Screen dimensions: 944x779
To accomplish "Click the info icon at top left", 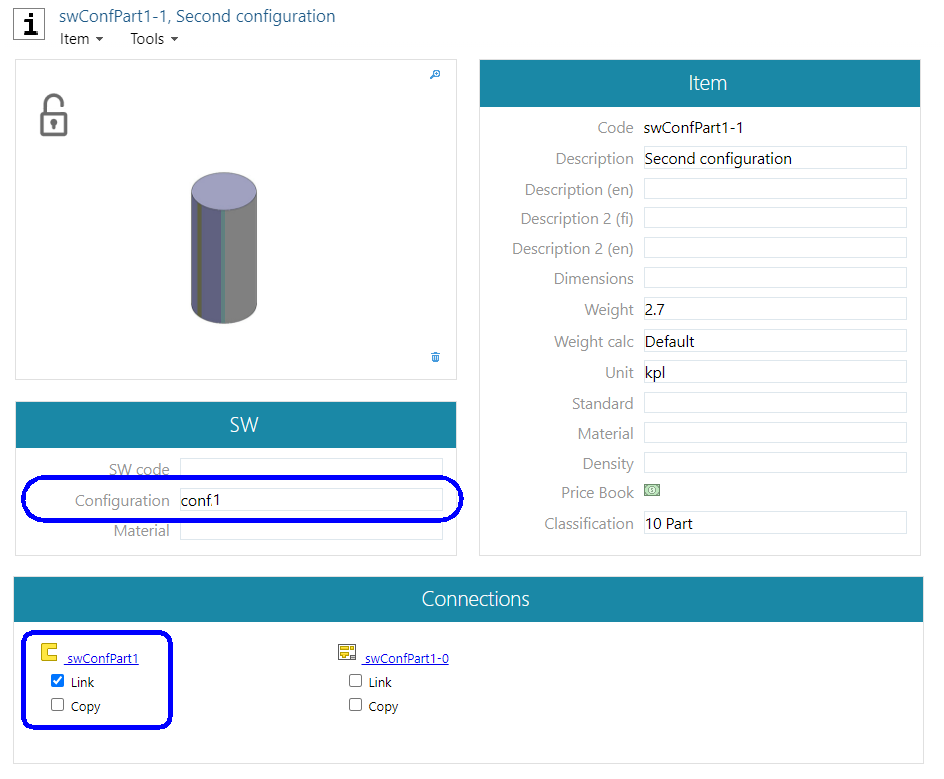I will 30,24.
